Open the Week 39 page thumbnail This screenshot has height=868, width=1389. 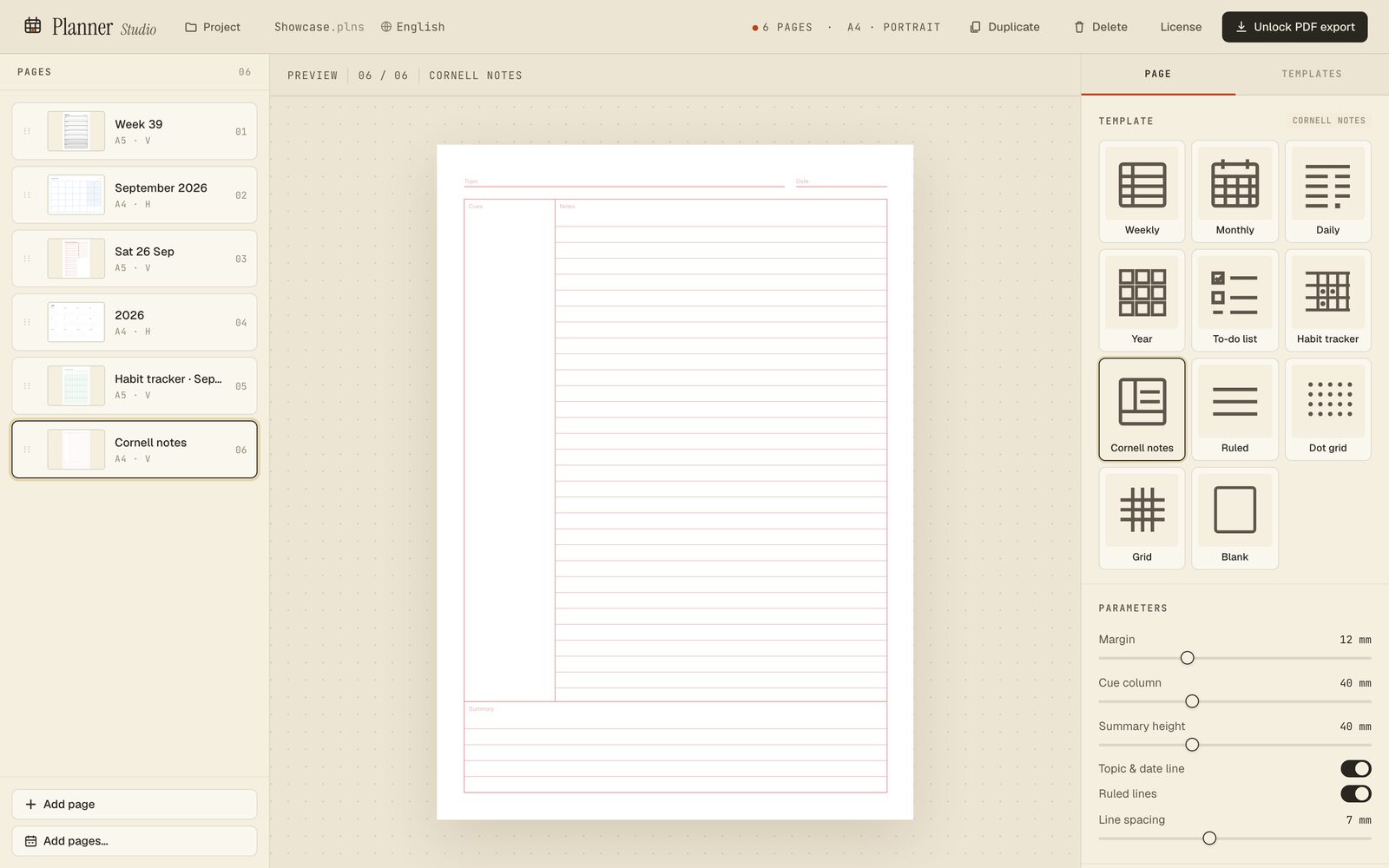pos(76,131)
